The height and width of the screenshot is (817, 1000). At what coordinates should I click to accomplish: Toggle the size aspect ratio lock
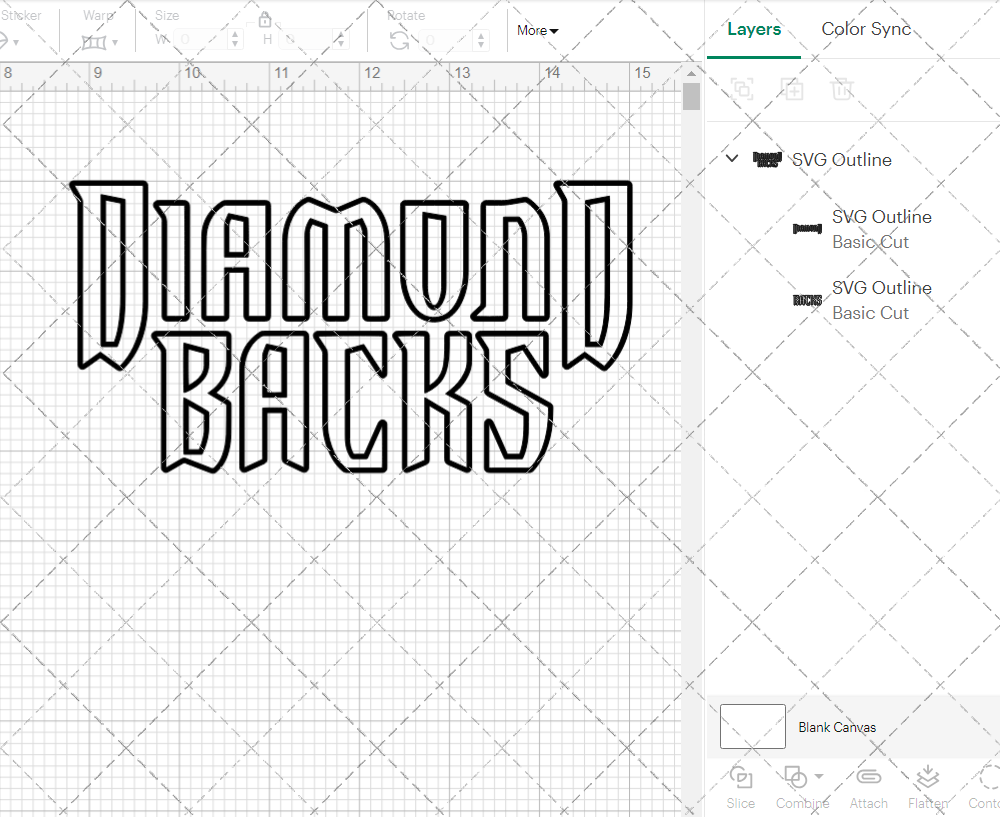265,19
